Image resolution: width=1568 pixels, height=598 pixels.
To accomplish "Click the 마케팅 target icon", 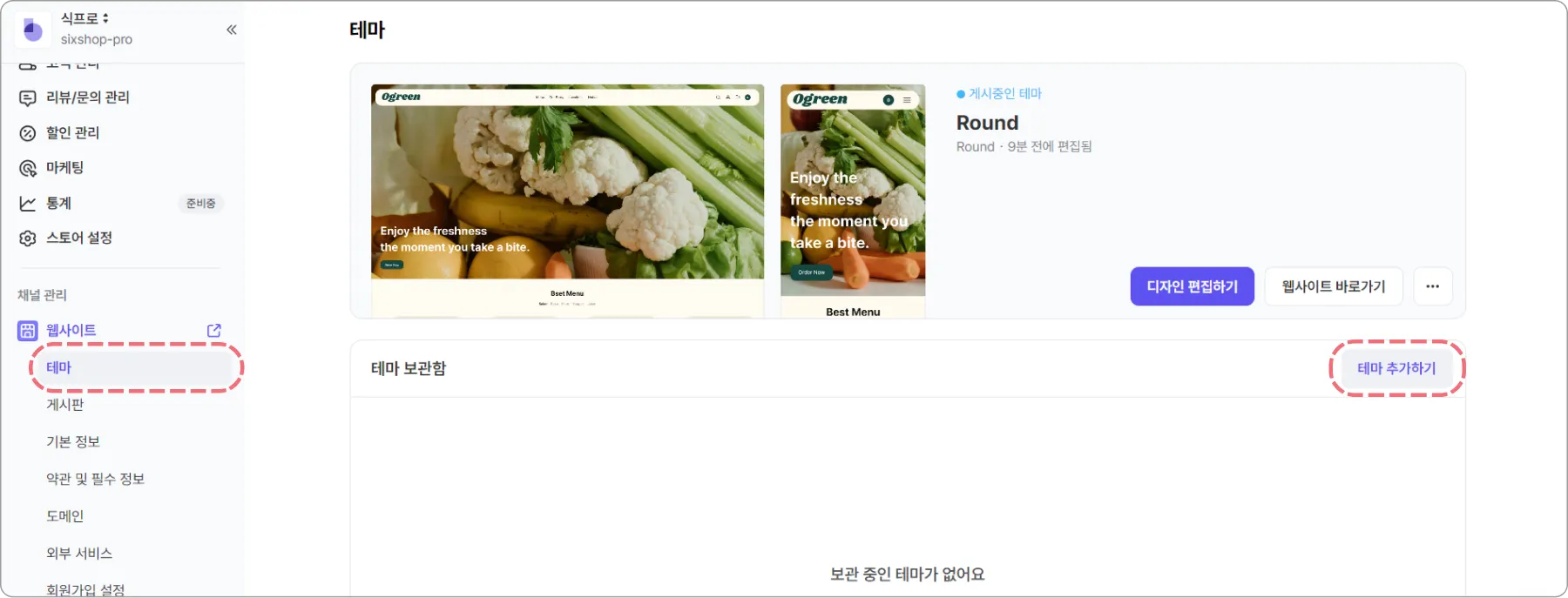I will 28,168.
